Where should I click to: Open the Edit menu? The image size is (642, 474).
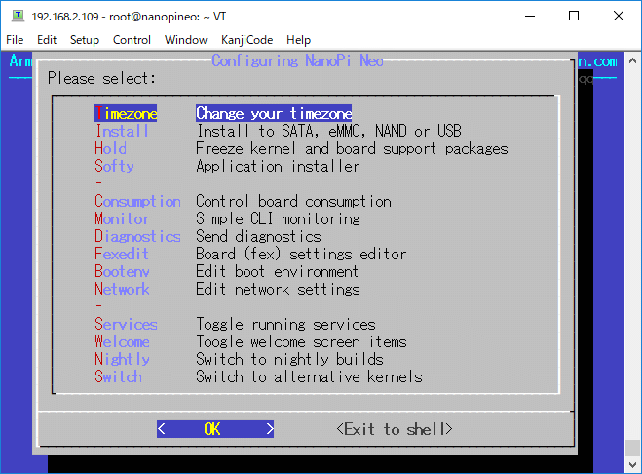pos(47,40)
